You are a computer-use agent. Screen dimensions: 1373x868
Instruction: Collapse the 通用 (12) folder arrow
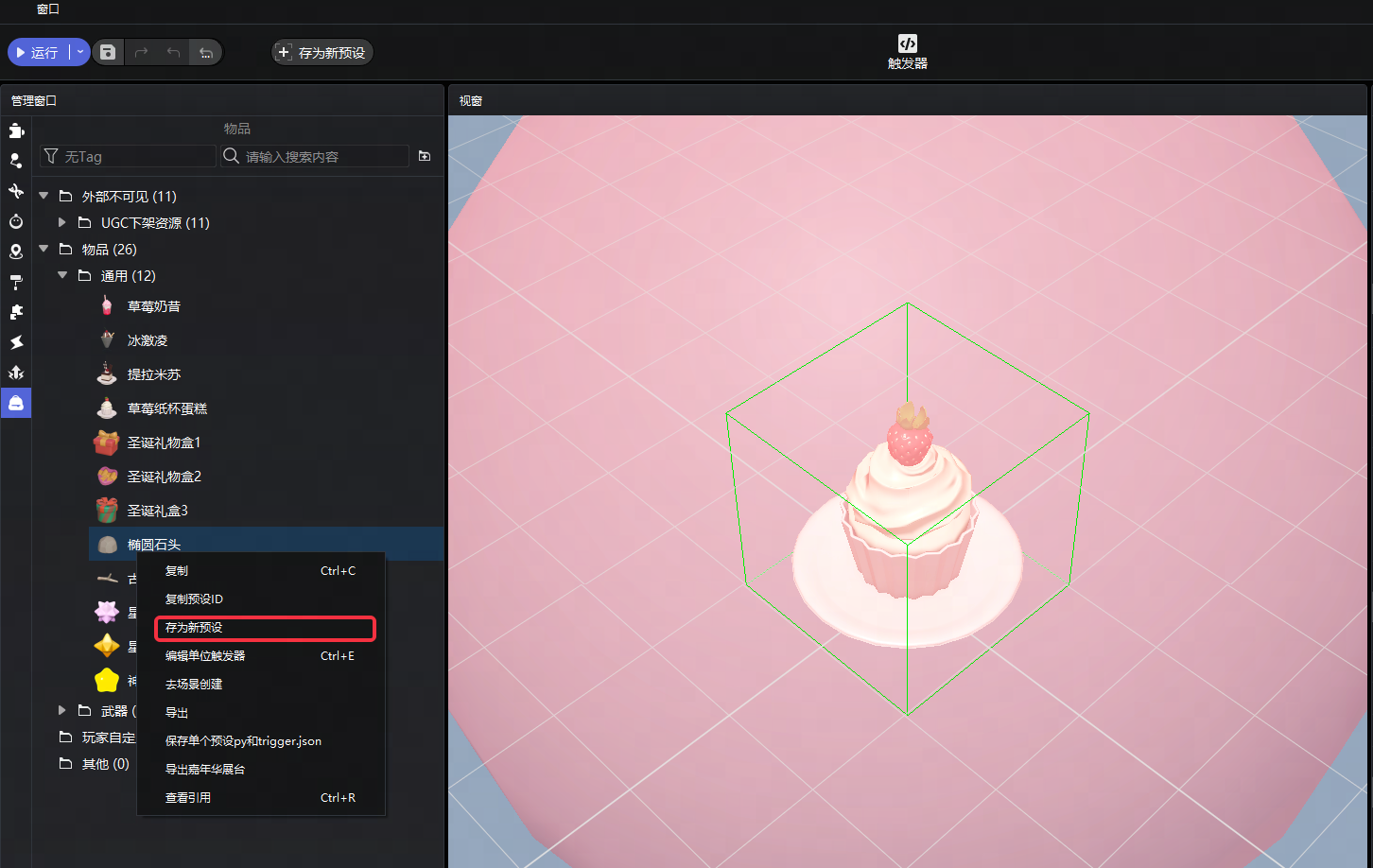click(x=62, y=275)
